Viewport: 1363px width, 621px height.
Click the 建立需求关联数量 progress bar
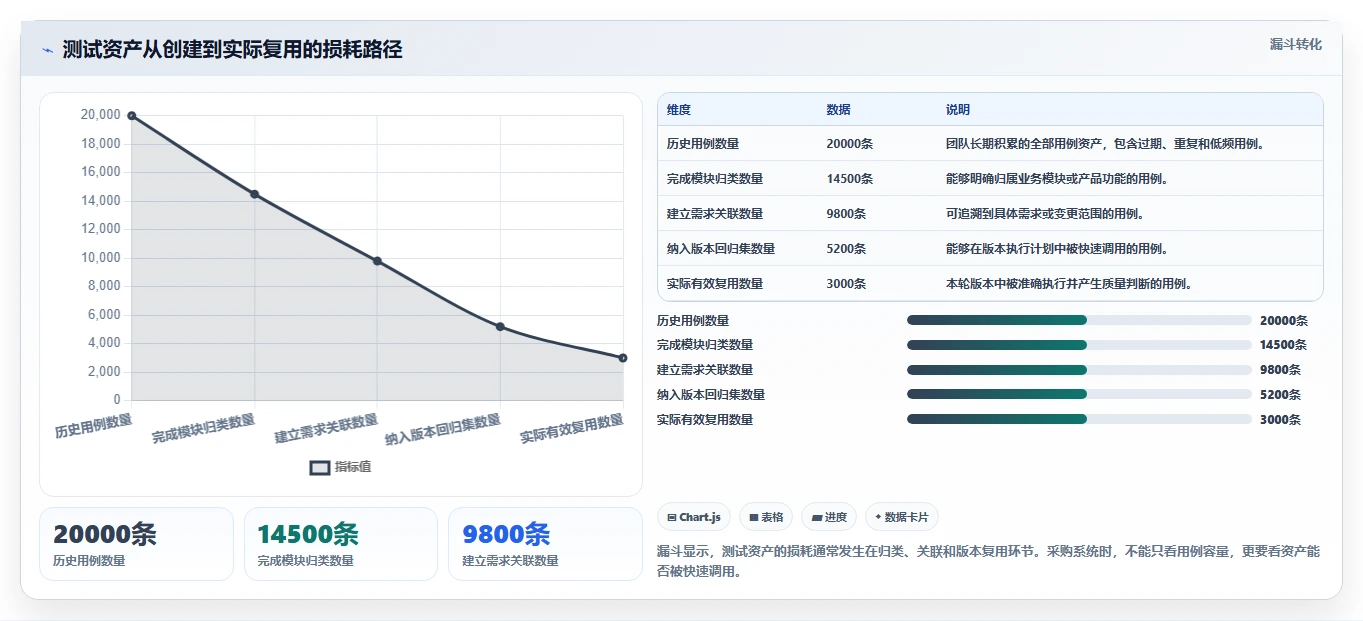1079,370
